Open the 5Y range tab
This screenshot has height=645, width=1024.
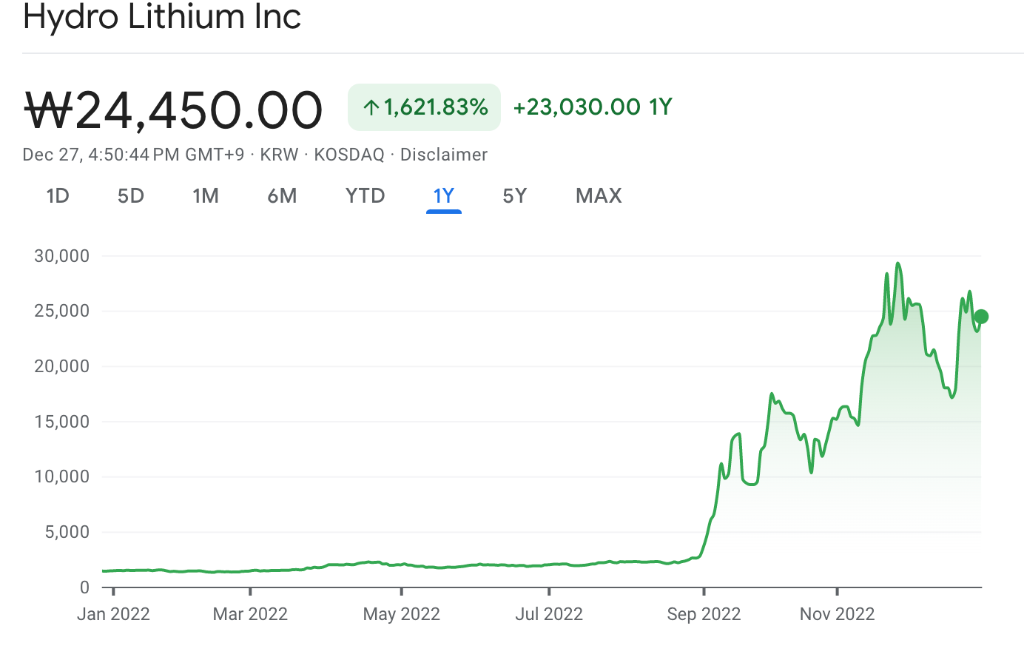click(515, 196)
